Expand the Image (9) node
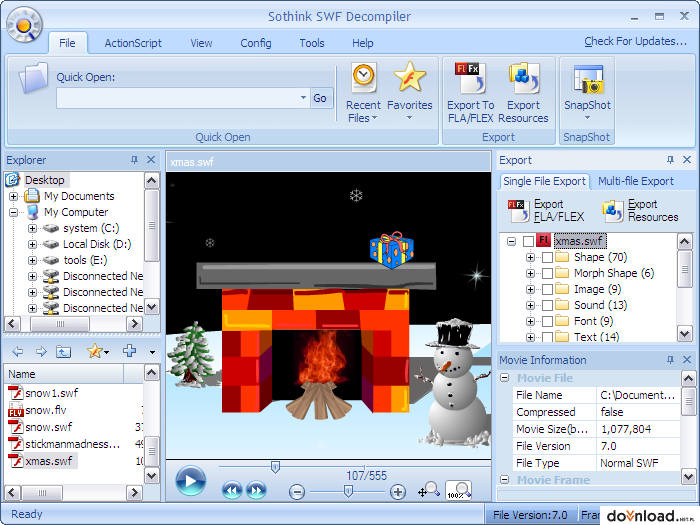This screenshot has height=525, width=700. [x=530, y=289]
